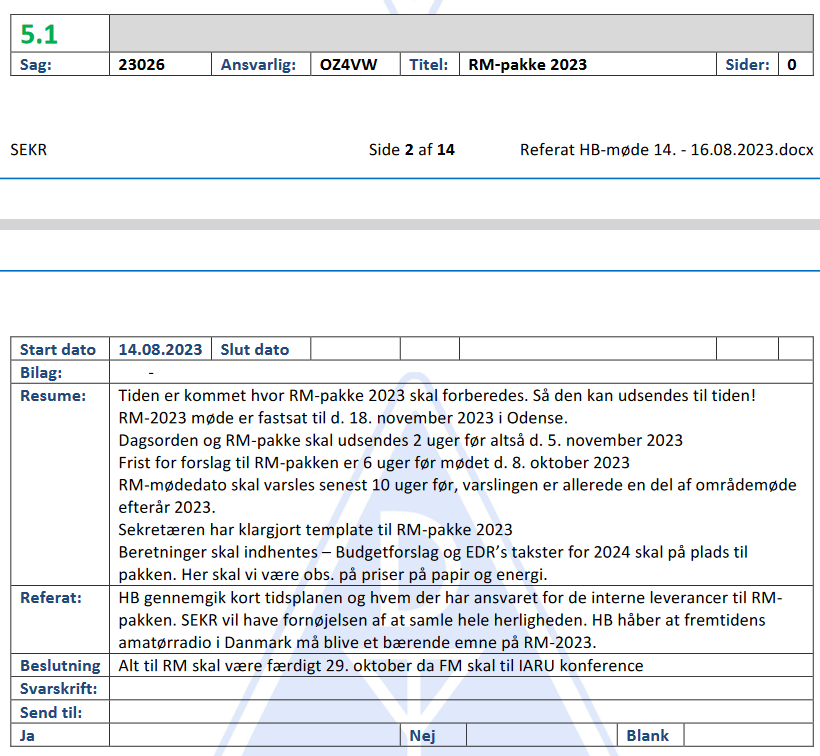Select the Start dato value 14.08.2023
Screen dimensions: 820x756
click(160, 349)
